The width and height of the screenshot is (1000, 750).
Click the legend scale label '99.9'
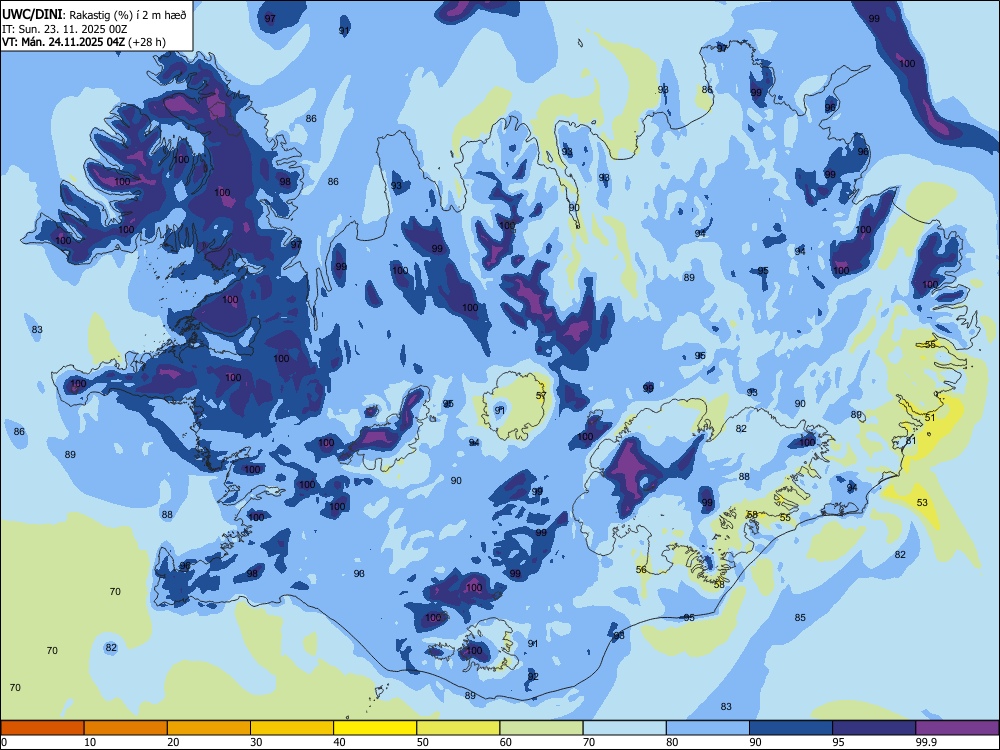(x=926, y=742)
